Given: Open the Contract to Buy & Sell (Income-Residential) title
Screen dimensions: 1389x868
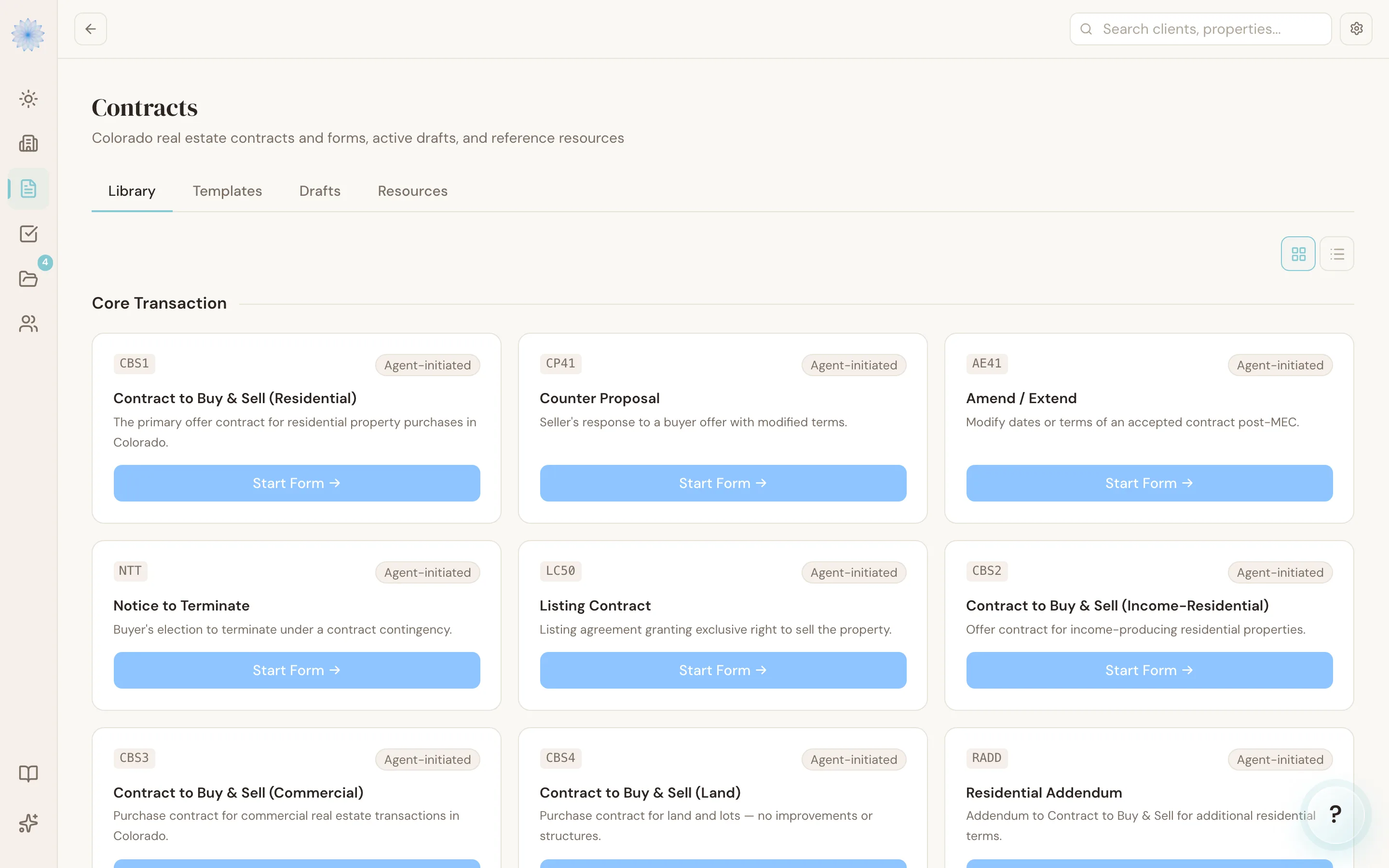Looking at the screenshot, I should pyautogui.click(x=1117, y=606).
